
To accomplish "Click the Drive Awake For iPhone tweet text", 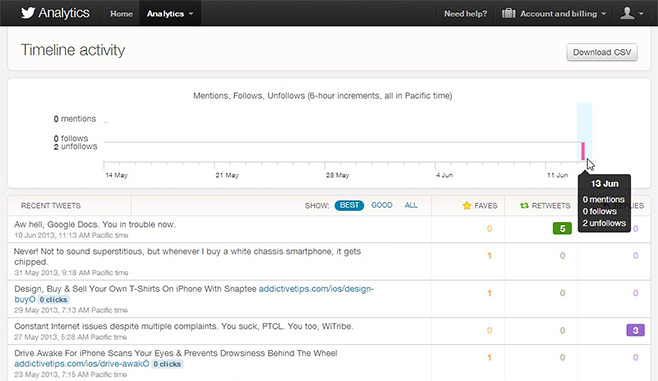I will pos(175,353).
